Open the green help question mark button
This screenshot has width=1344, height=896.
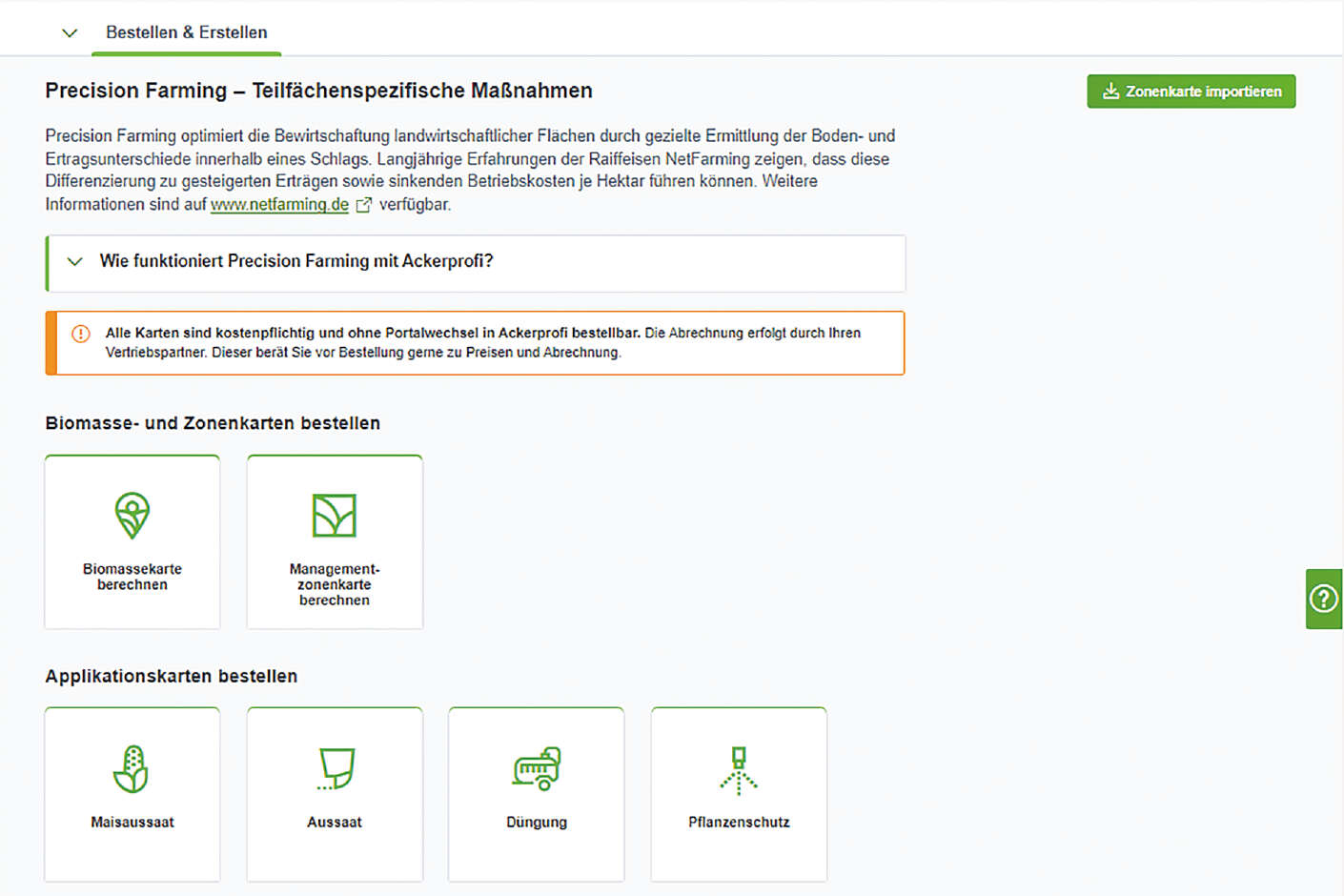(1324, 599)
